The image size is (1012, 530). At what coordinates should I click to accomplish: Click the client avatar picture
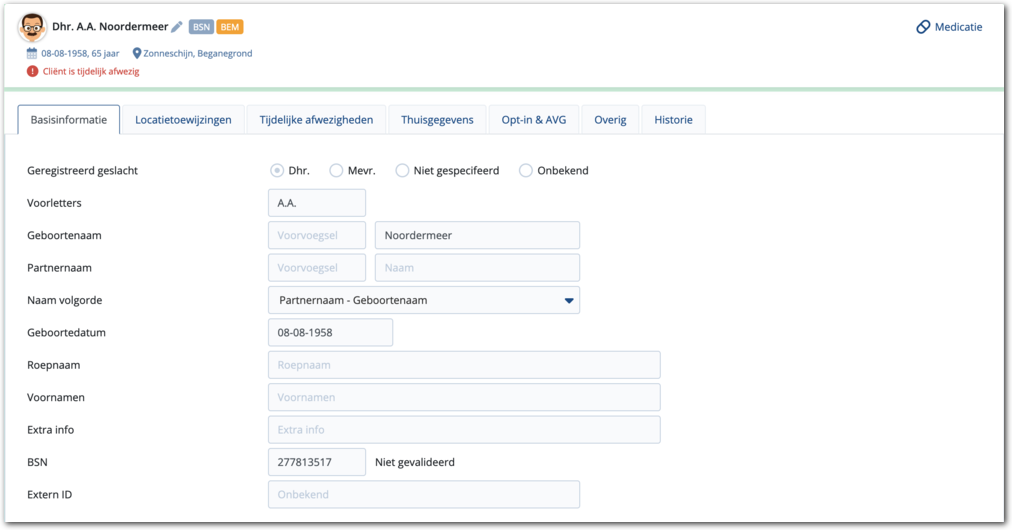(x=33, y=27)
